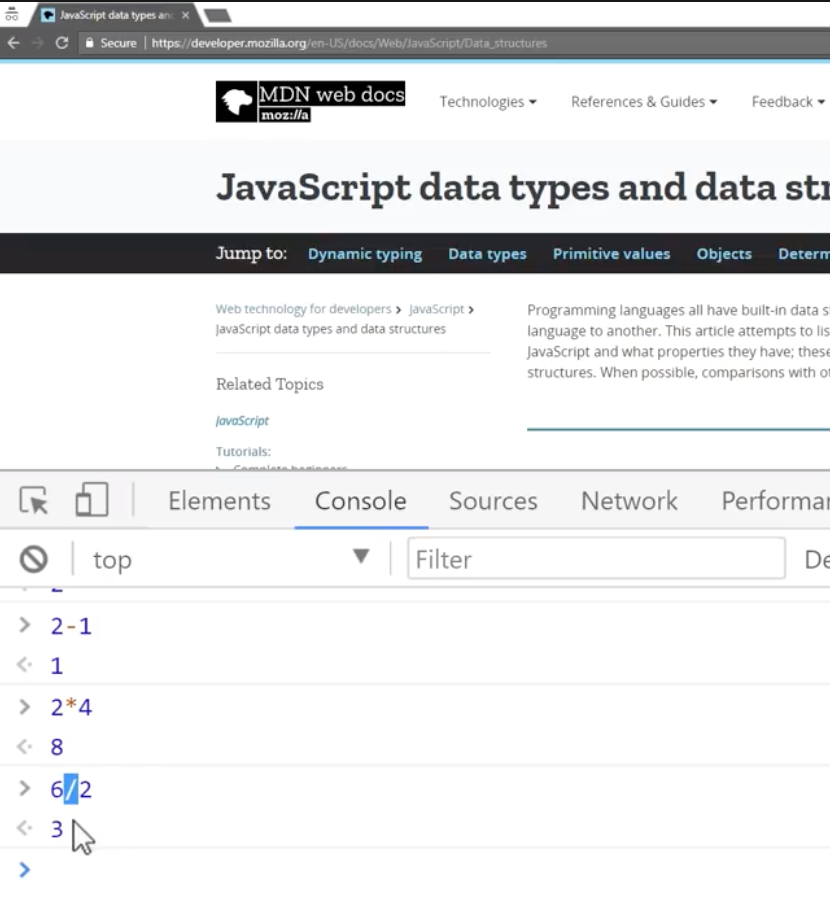This screenshot has height=900, width=830.
Task: Go back with the browser back arrow
Action: point(14,43)
